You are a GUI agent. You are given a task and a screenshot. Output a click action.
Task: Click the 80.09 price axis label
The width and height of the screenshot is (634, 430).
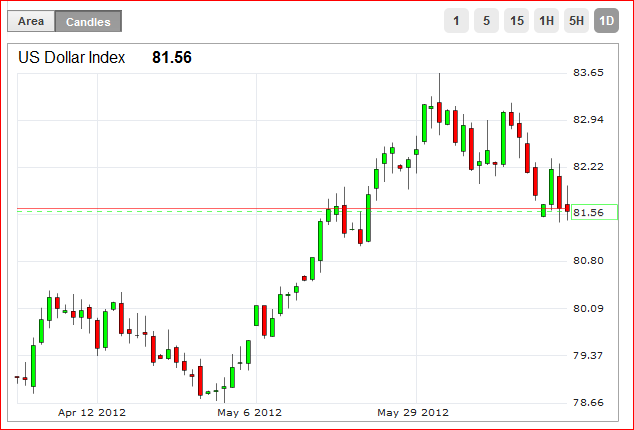click(588, 309)
